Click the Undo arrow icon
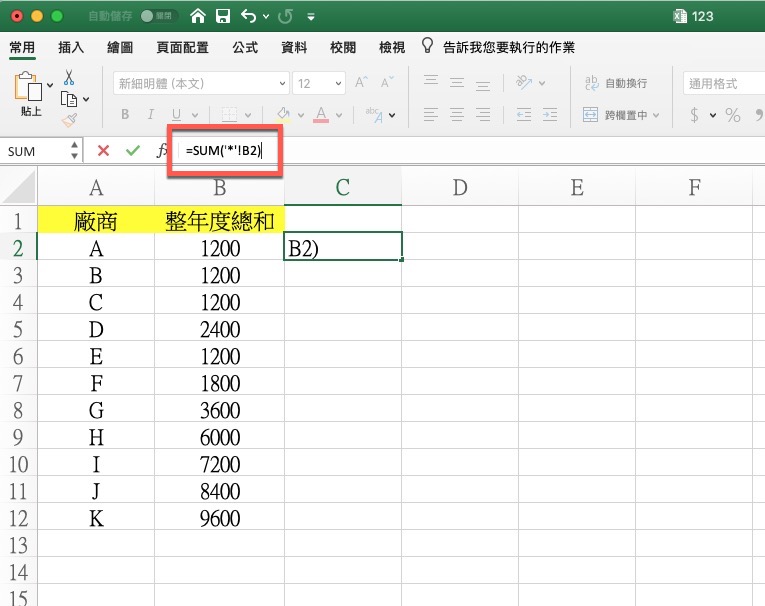 [247, 16]
